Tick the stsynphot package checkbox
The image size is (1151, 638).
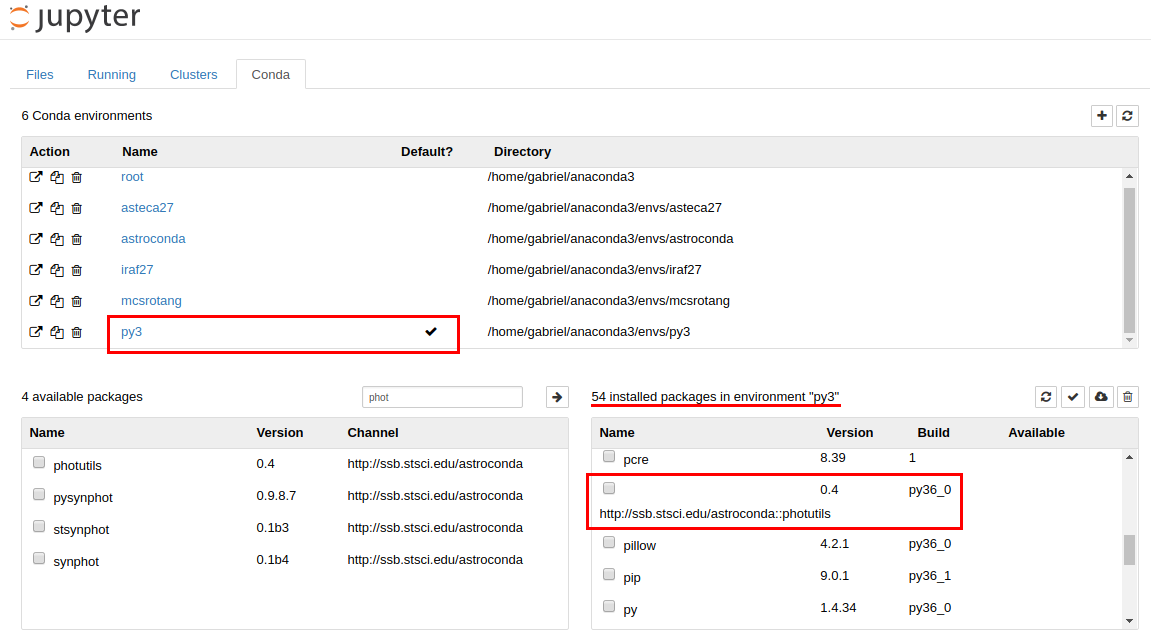pyautogui.click(x=39, y=526)
